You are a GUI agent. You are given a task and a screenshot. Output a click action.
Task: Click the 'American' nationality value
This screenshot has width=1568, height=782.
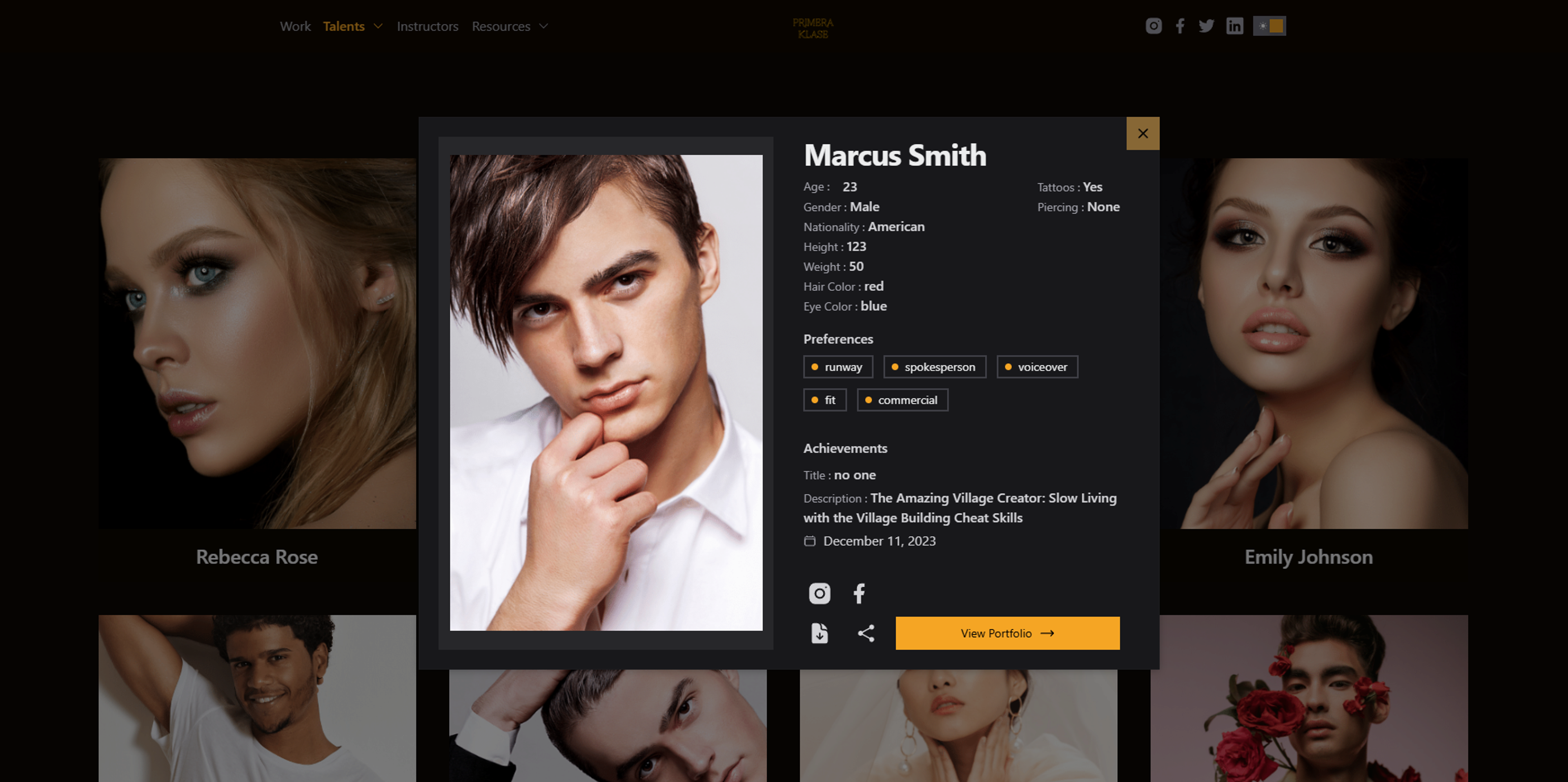tap(896, 227)
